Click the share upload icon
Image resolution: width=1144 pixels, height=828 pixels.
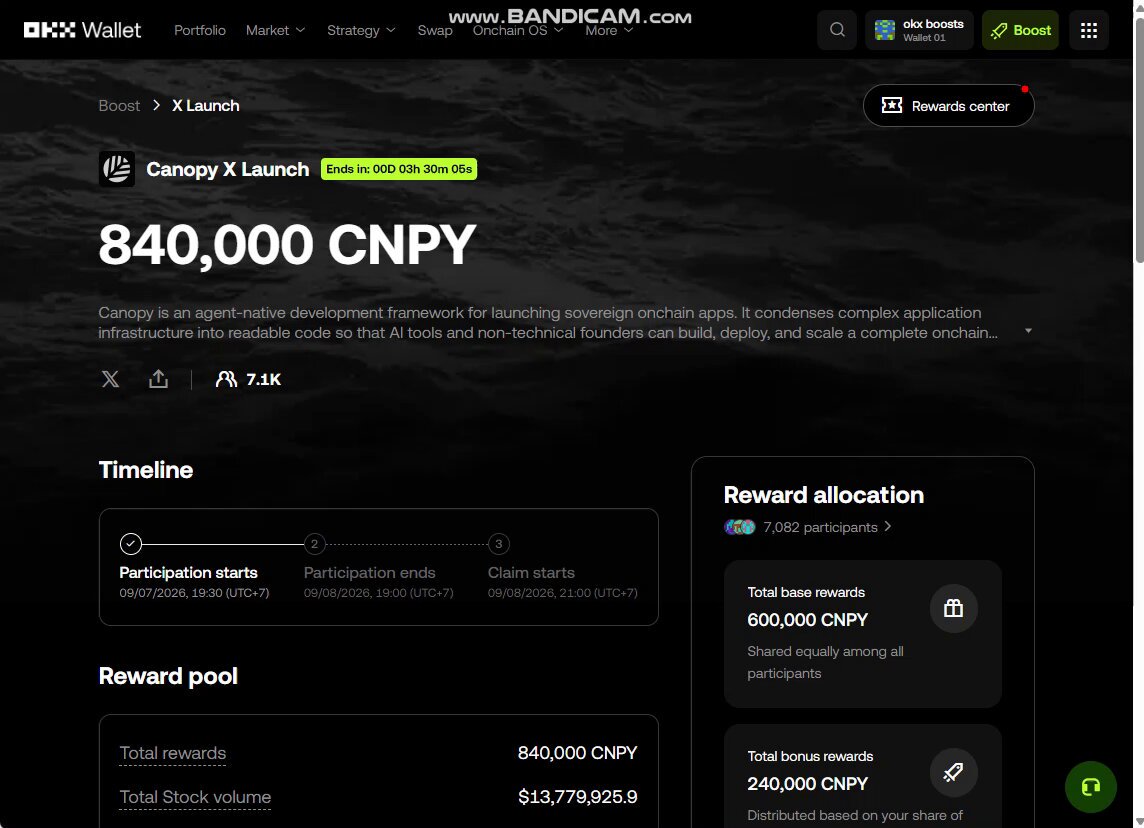click(x=158, y=379)
